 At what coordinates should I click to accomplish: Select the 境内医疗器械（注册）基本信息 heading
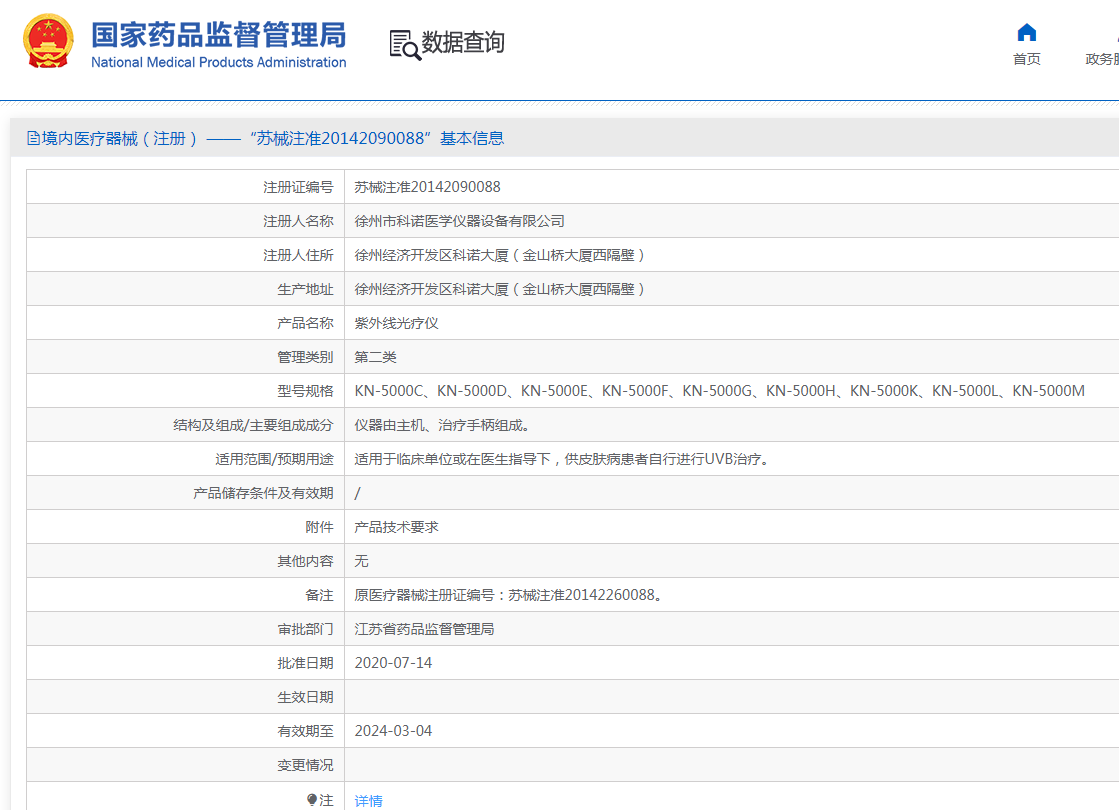[x=265, y=138]
